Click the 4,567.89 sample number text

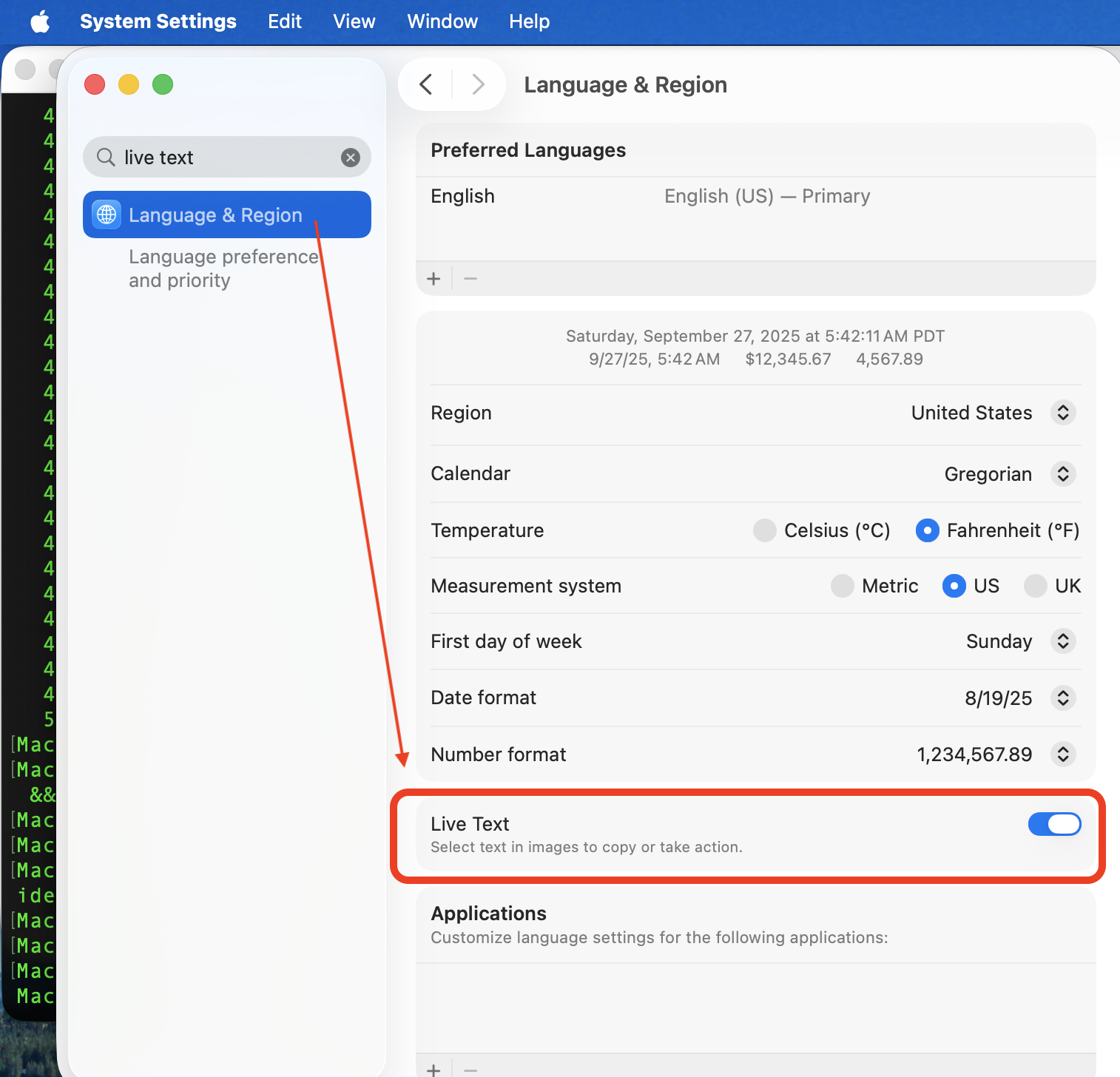click(890, 359)
